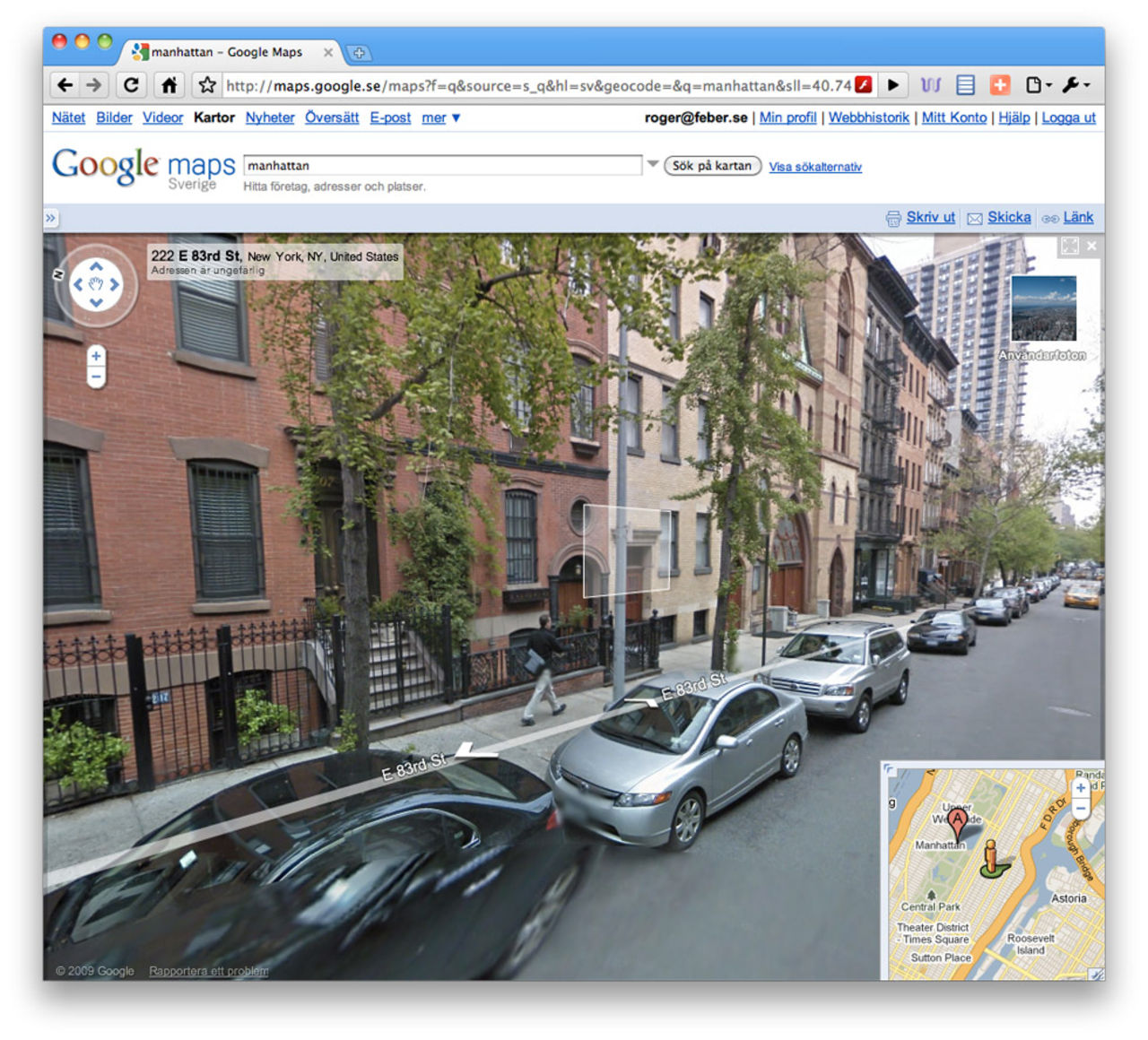Select the Kartor menu item
The image size is (1148, 1040).
point(213,117)
